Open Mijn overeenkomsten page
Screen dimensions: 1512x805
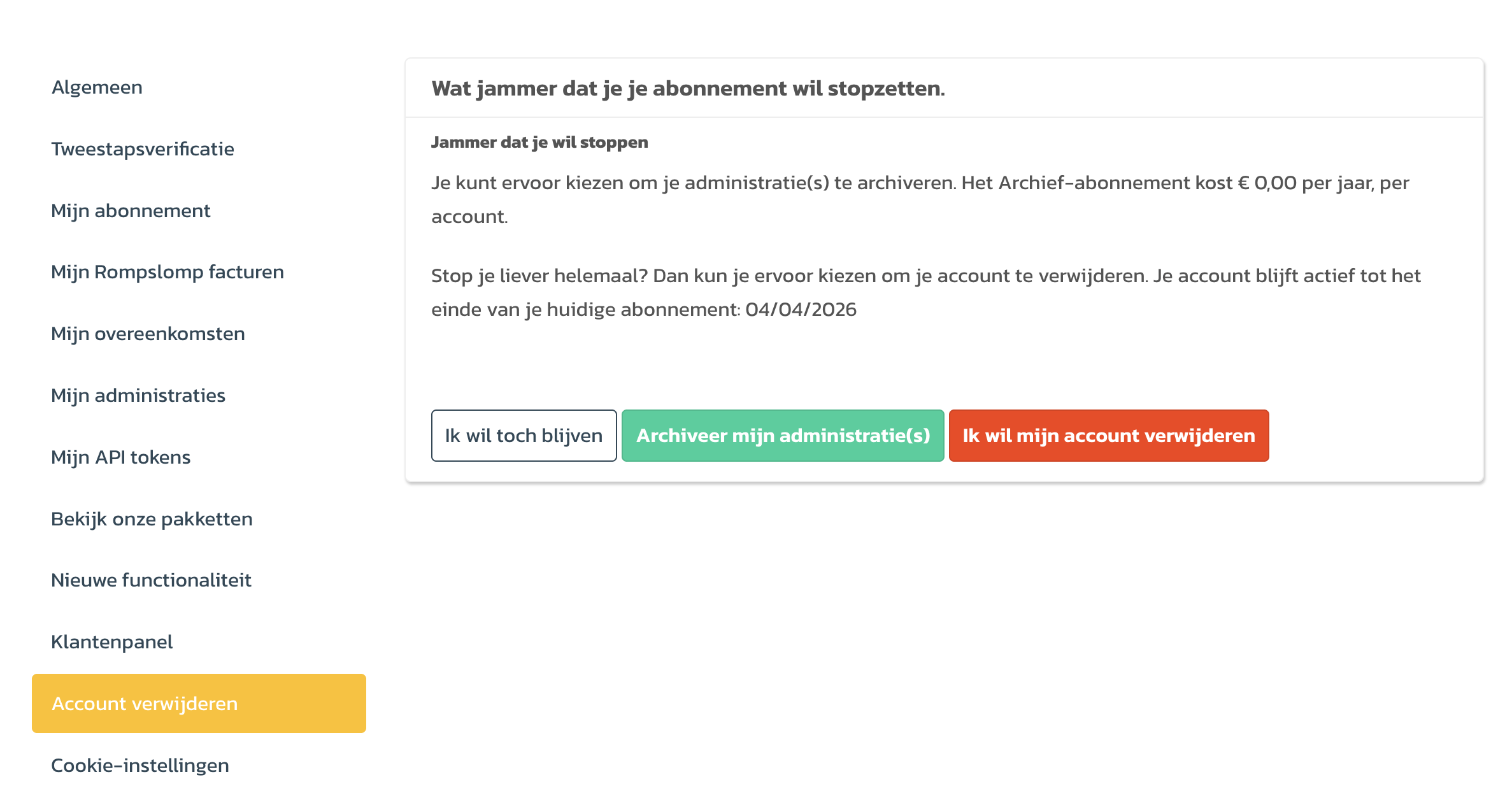[x=148, y=334]
